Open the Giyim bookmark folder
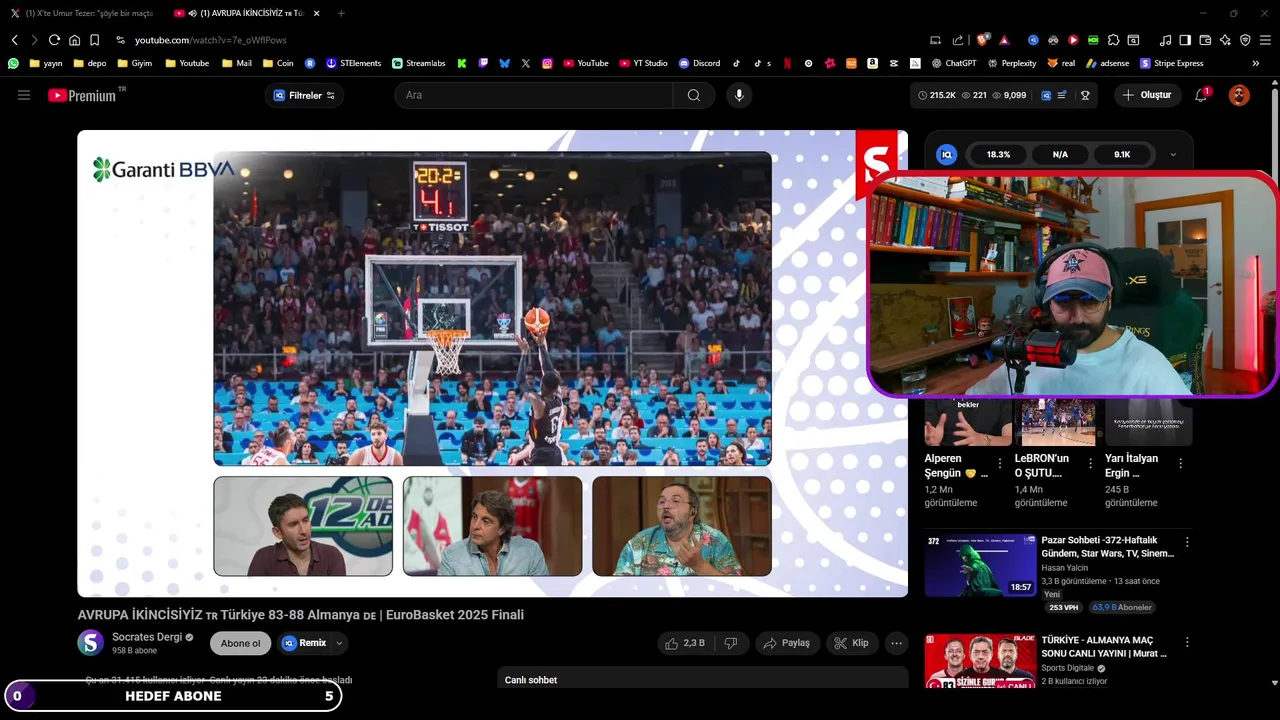 point(135,63)
